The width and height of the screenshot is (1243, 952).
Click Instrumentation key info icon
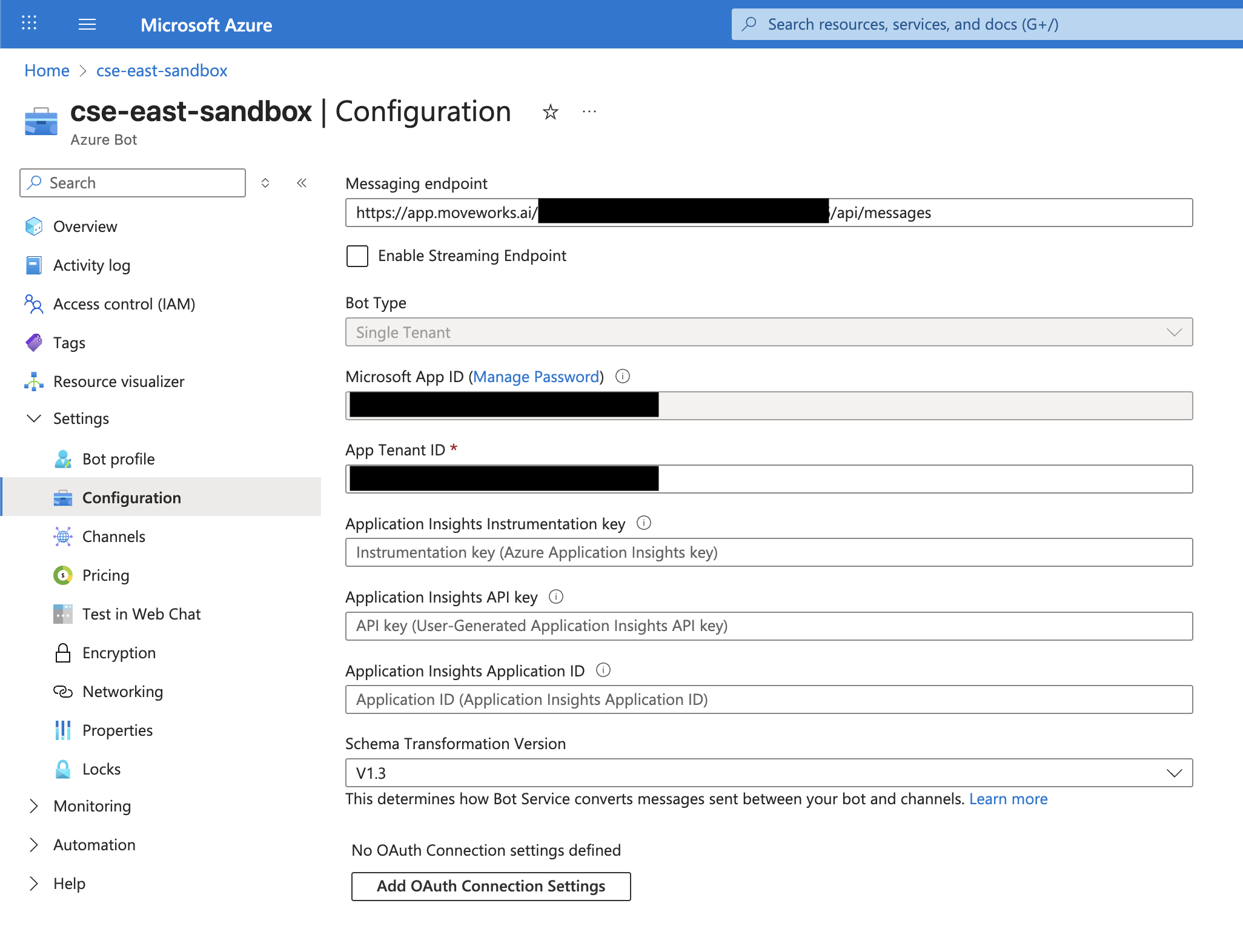644,523
